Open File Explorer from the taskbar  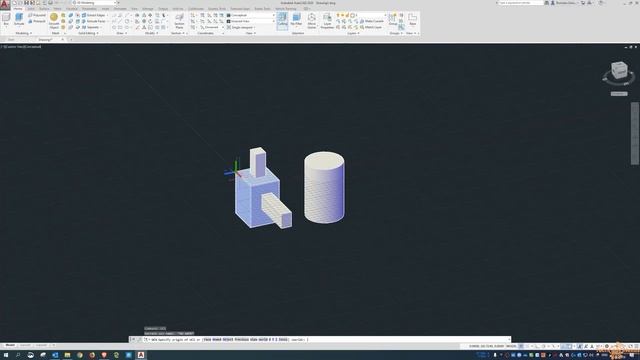67,355
